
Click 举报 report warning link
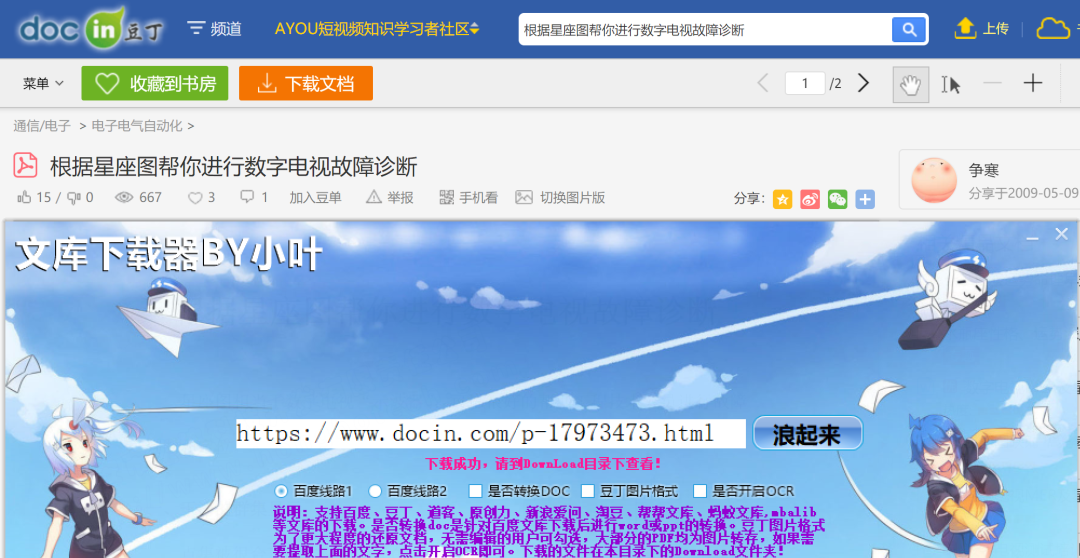[x=390, y=198]
